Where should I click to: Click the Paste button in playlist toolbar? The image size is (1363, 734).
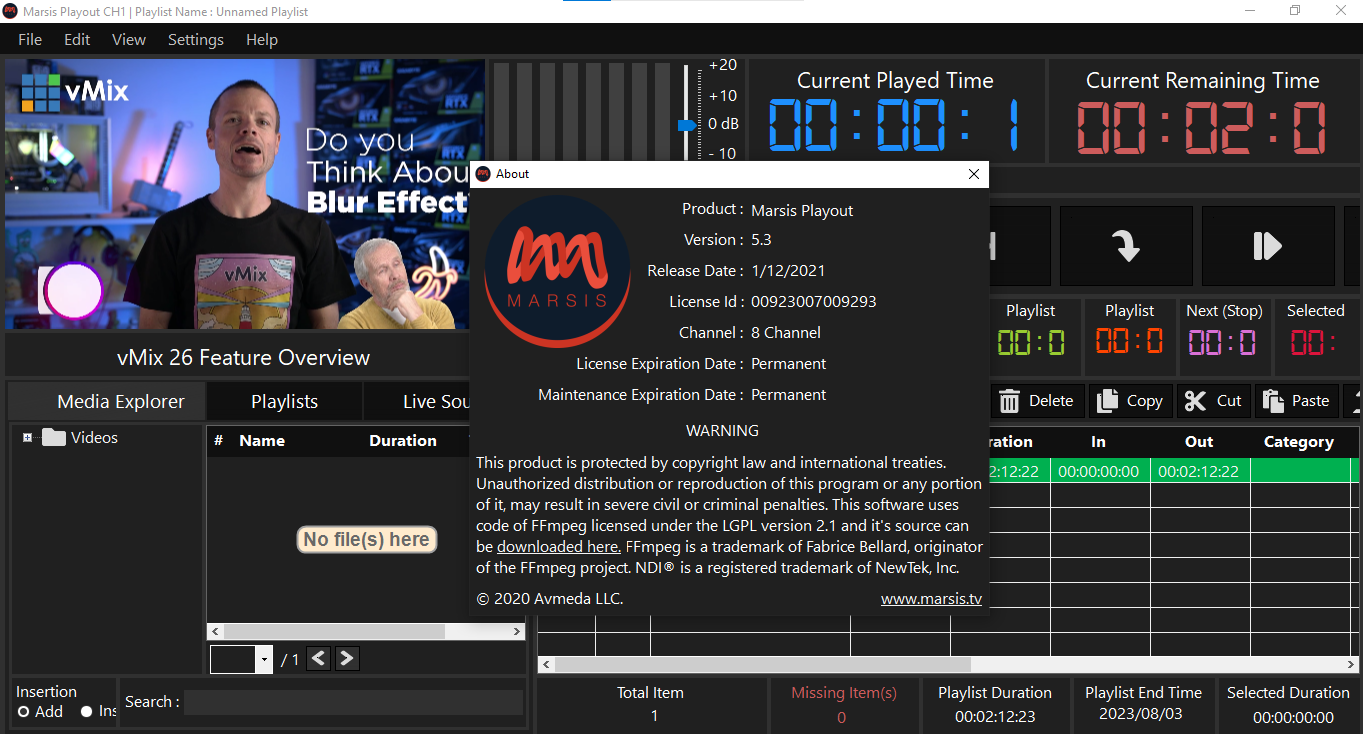1296,401
